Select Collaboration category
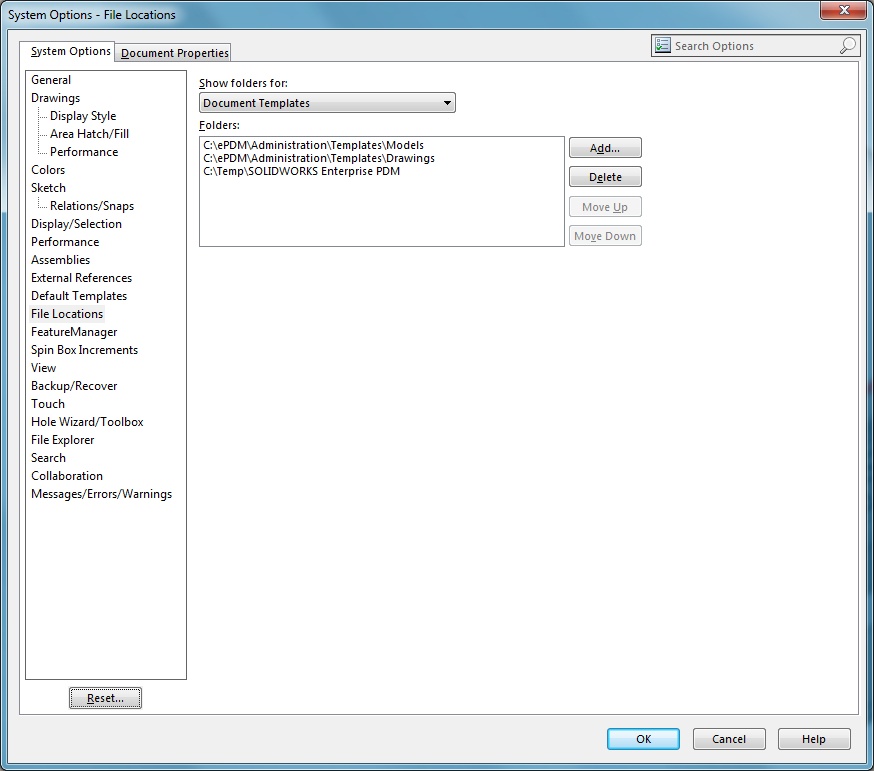874x771 pixels. (67, 476)
